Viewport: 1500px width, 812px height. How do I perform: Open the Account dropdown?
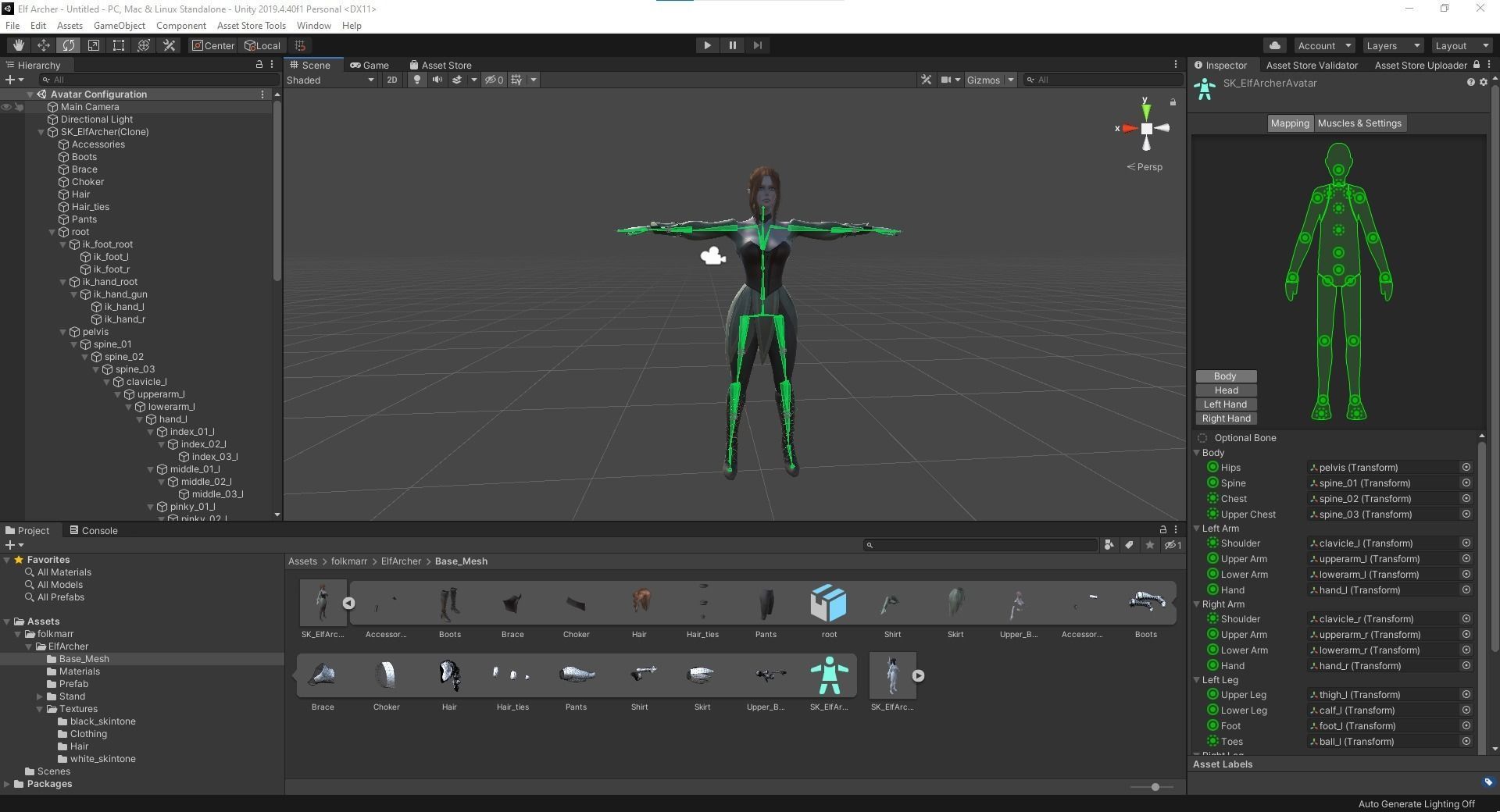(1323, 45)
